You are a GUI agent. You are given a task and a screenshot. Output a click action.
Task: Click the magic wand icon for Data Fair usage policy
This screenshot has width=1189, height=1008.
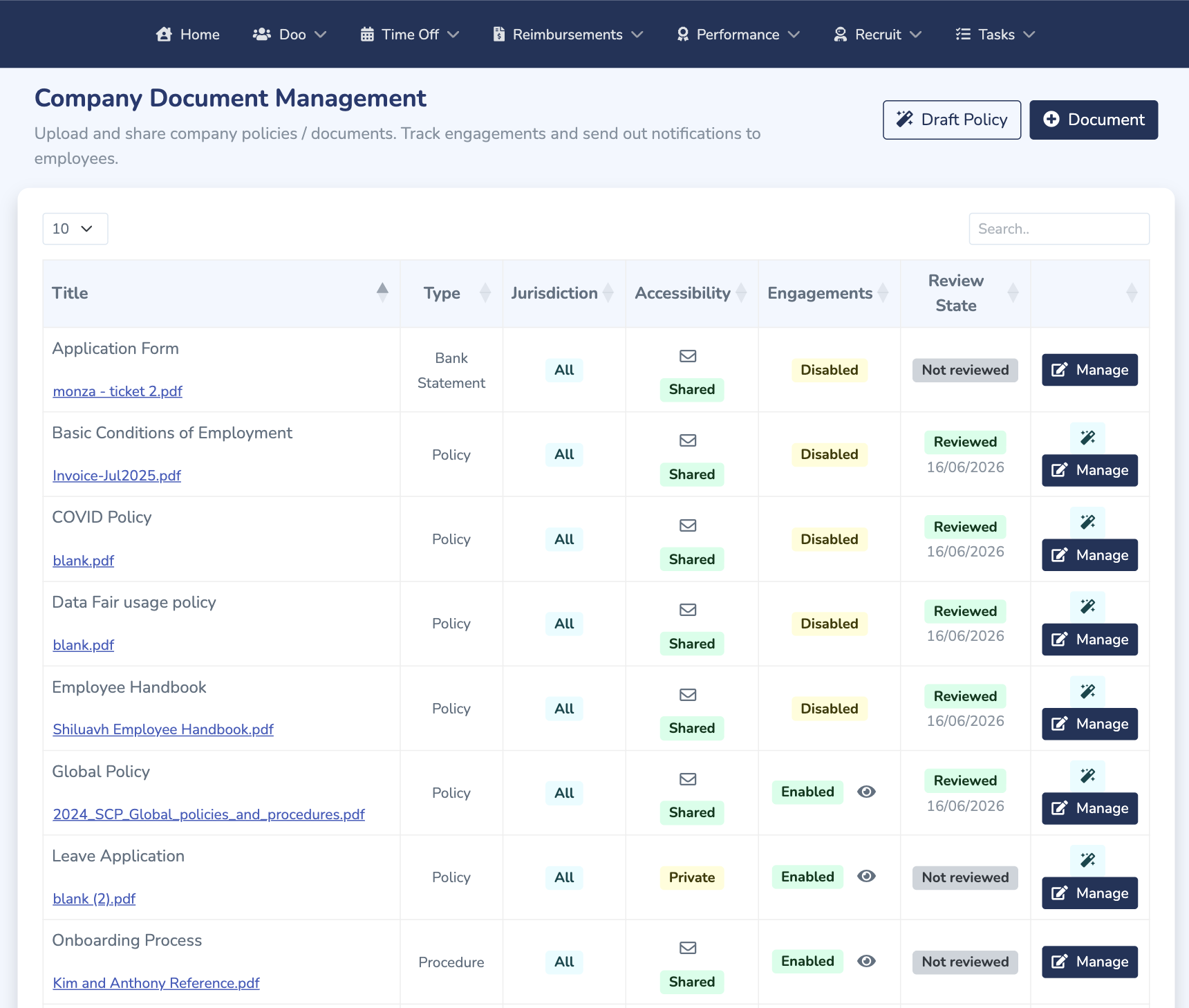tap(1088, 606)
